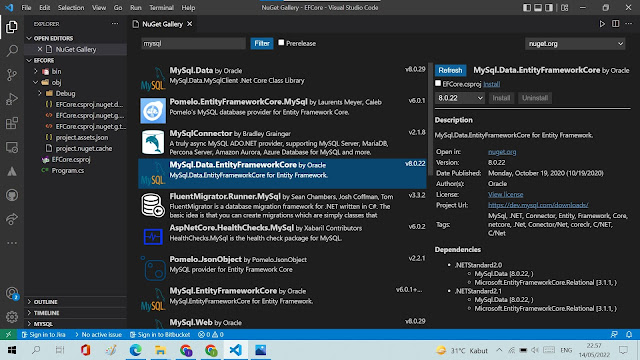Screen dimensions: 640x360
Task: Click the mysql search input field
Action: 193,43
